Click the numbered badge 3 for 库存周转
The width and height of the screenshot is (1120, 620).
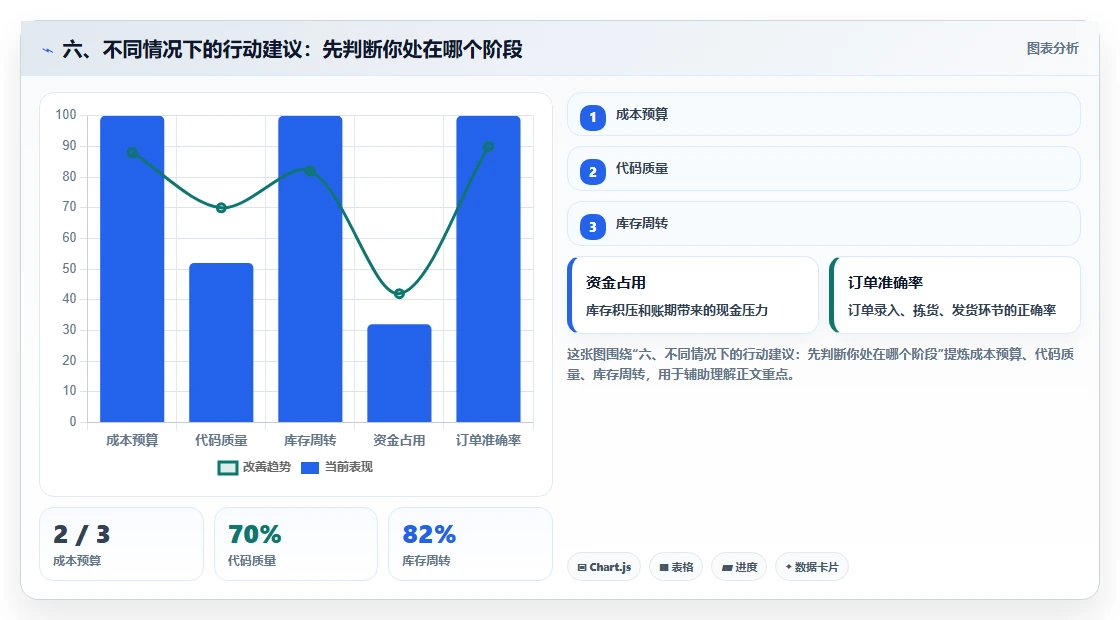(592, 226)
